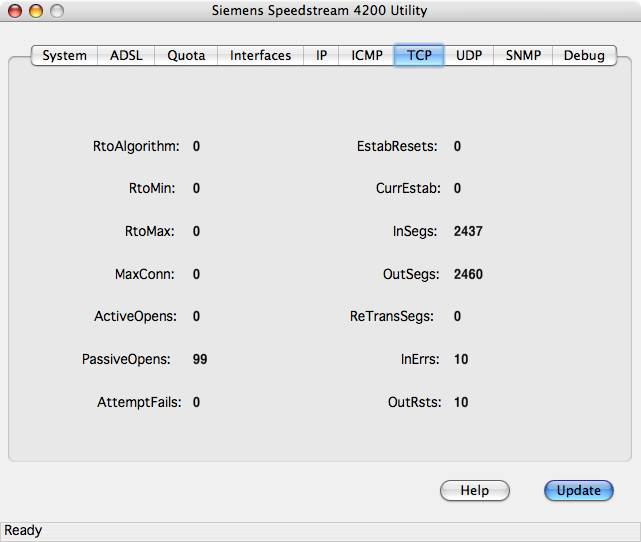
Task: Minimize the window with the yellow button
Action: coord(36,11)
